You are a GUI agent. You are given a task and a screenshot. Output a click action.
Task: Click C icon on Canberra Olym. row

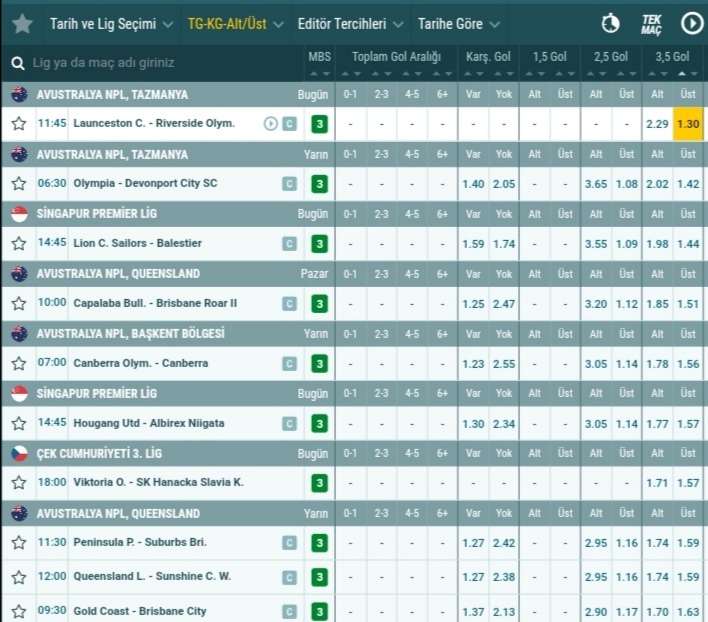tap(289, 363)
